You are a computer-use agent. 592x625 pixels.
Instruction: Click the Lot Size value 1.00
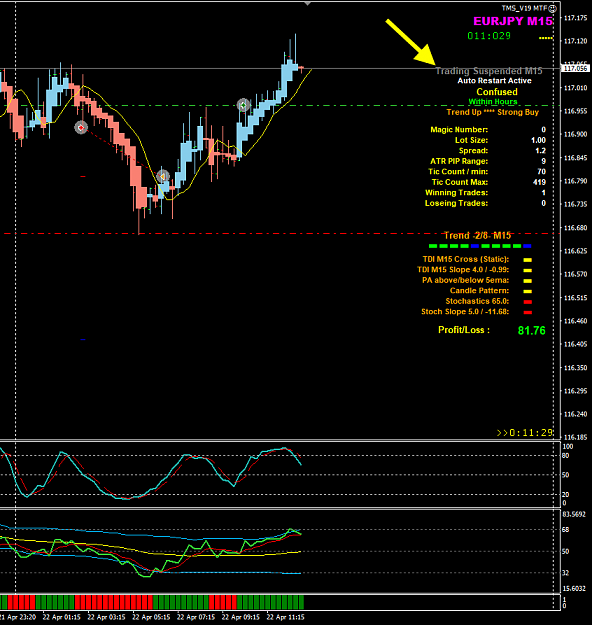pyautogui.click(x=538, y=140)
